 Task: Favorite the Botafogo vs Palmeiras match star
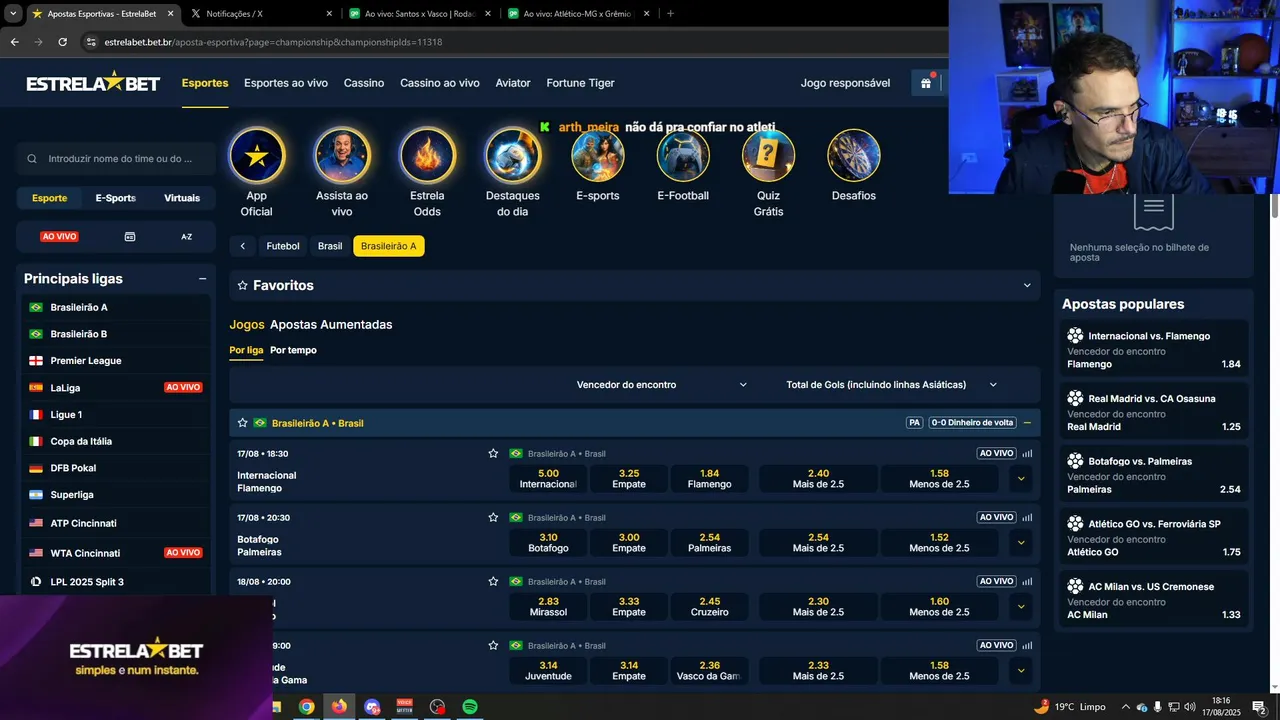493,517
